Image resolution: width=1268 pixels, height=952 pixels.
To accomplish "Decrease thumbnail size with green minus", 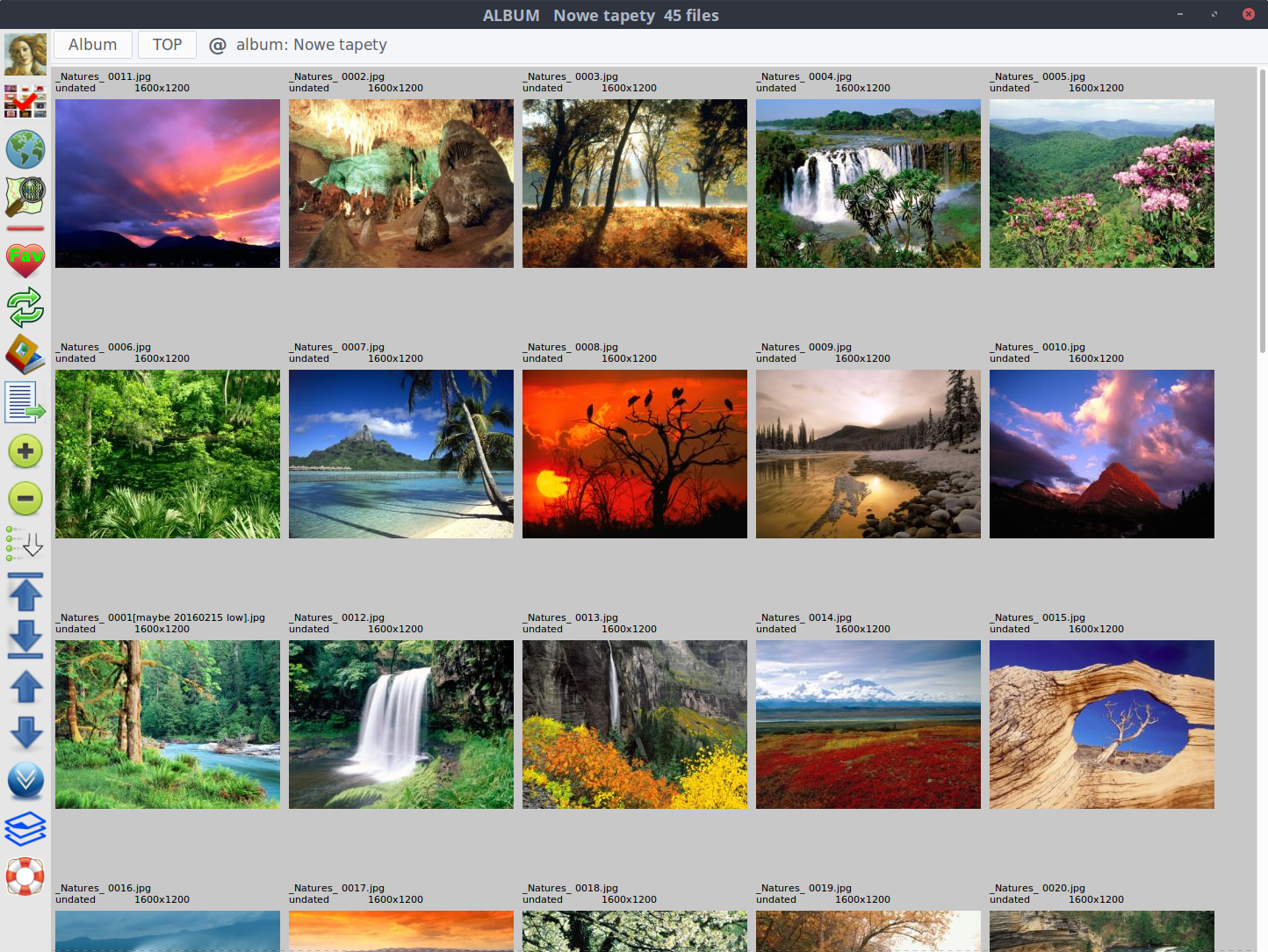I will (25, 499).
